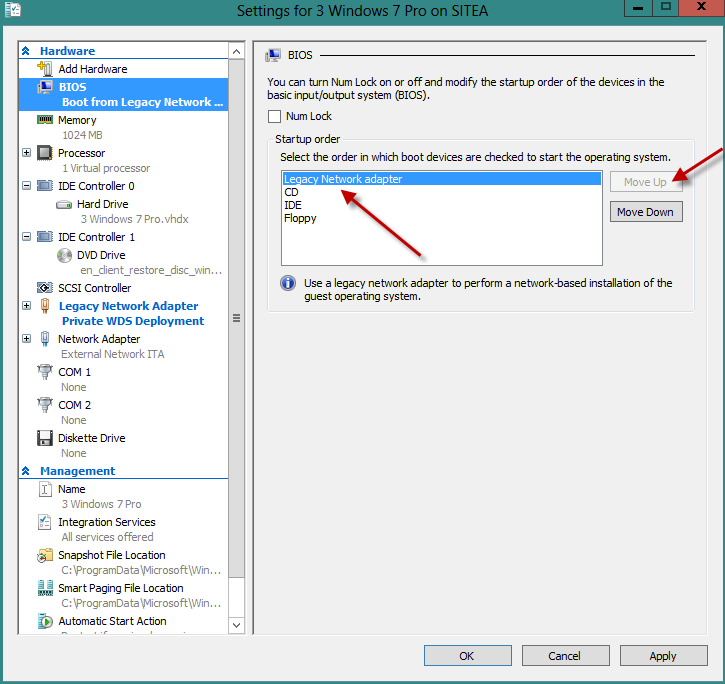
Task: Click OK to confirm settings
Action: coord(467,656)
